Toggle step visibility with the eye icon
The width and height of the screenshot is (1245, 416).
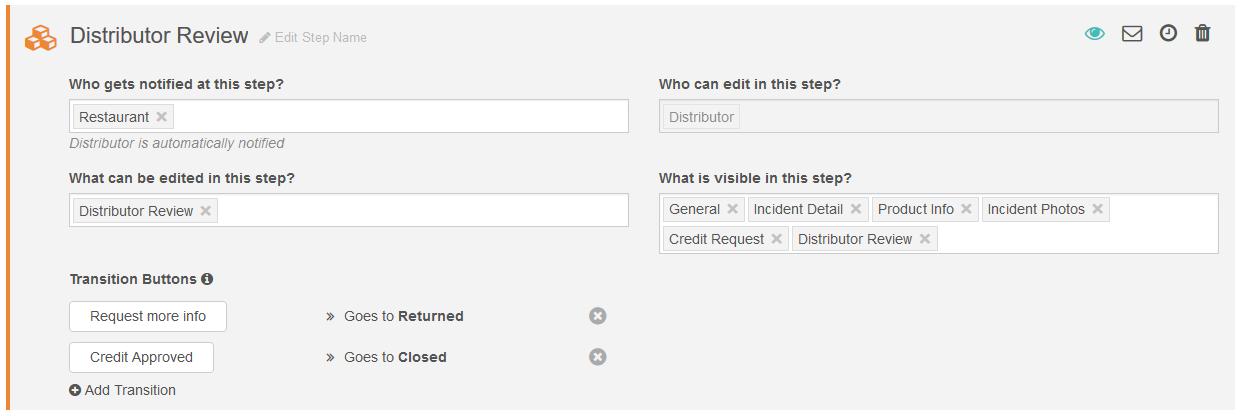coord(1095,34)
